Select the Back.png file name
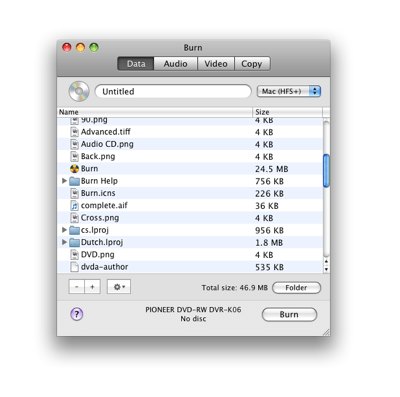400x397 pixels. pyautogui.click(x=98, y=157)
